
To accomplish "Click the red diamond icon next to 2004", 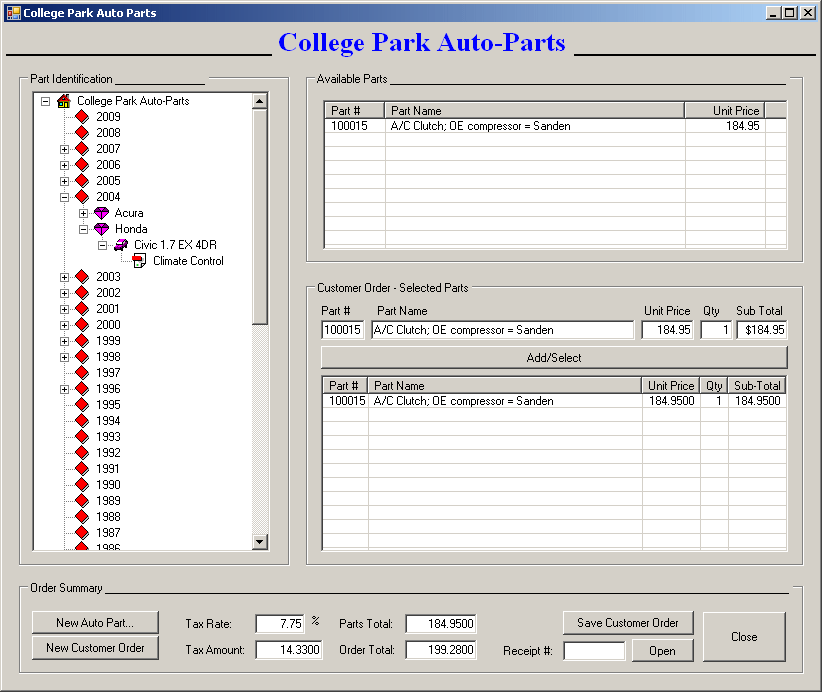I will pos(82,197).
